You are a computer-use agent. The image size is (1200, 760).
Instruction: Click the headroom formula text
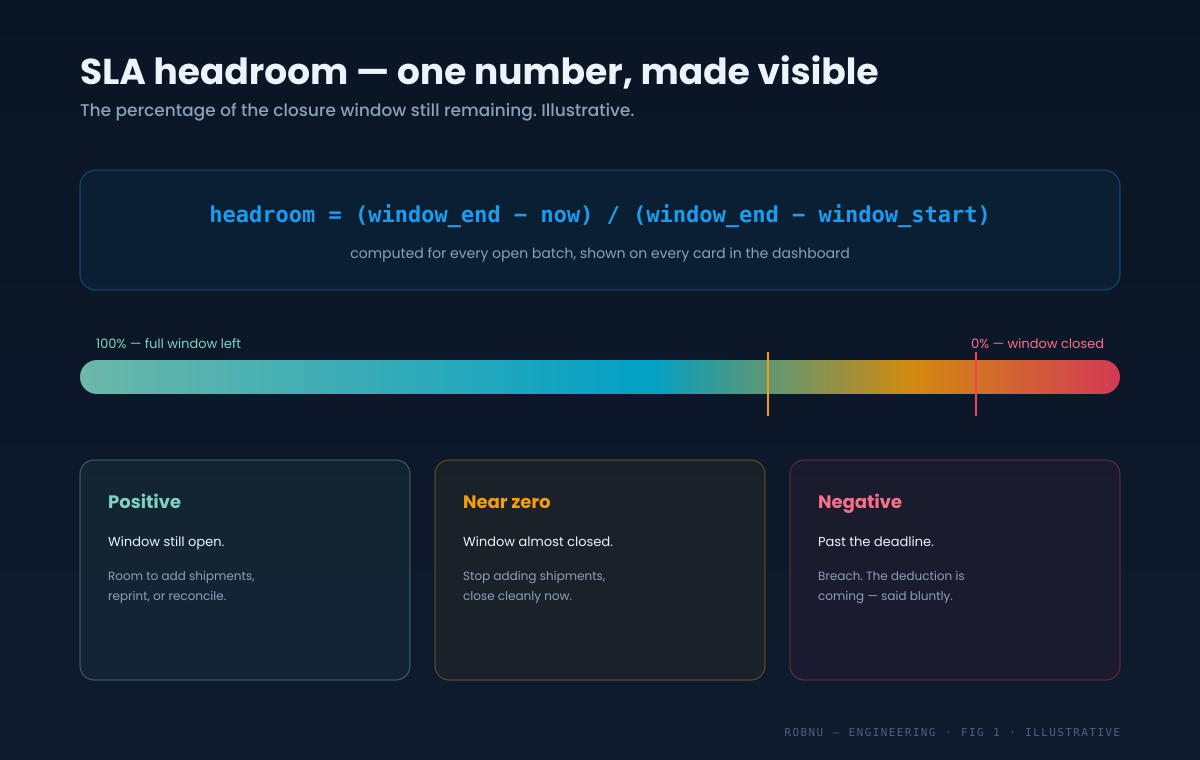click(x=600, y=215)
